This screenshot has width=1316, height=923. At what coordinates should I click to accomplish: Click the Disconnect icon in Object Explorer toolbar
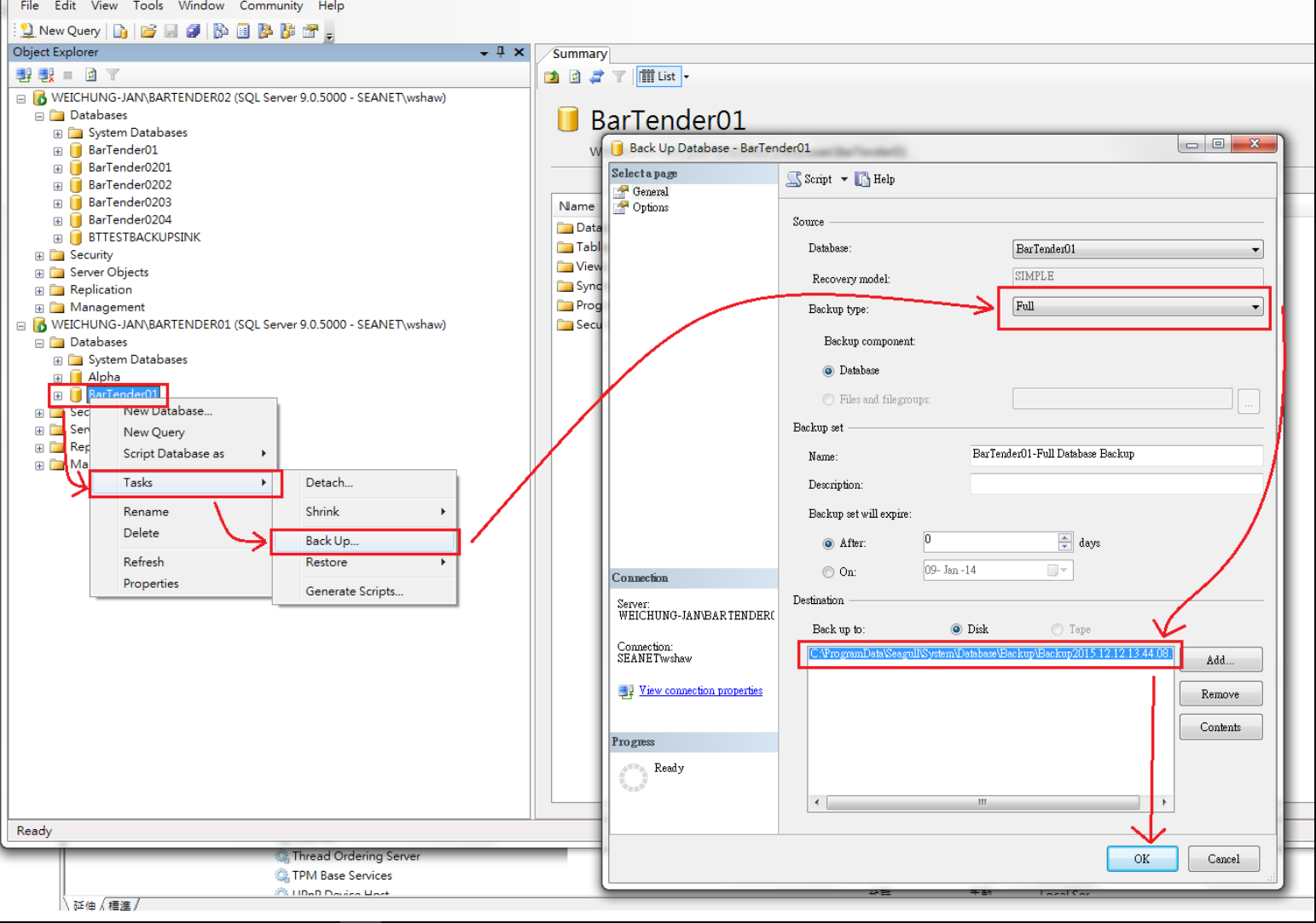click(46, 75)
